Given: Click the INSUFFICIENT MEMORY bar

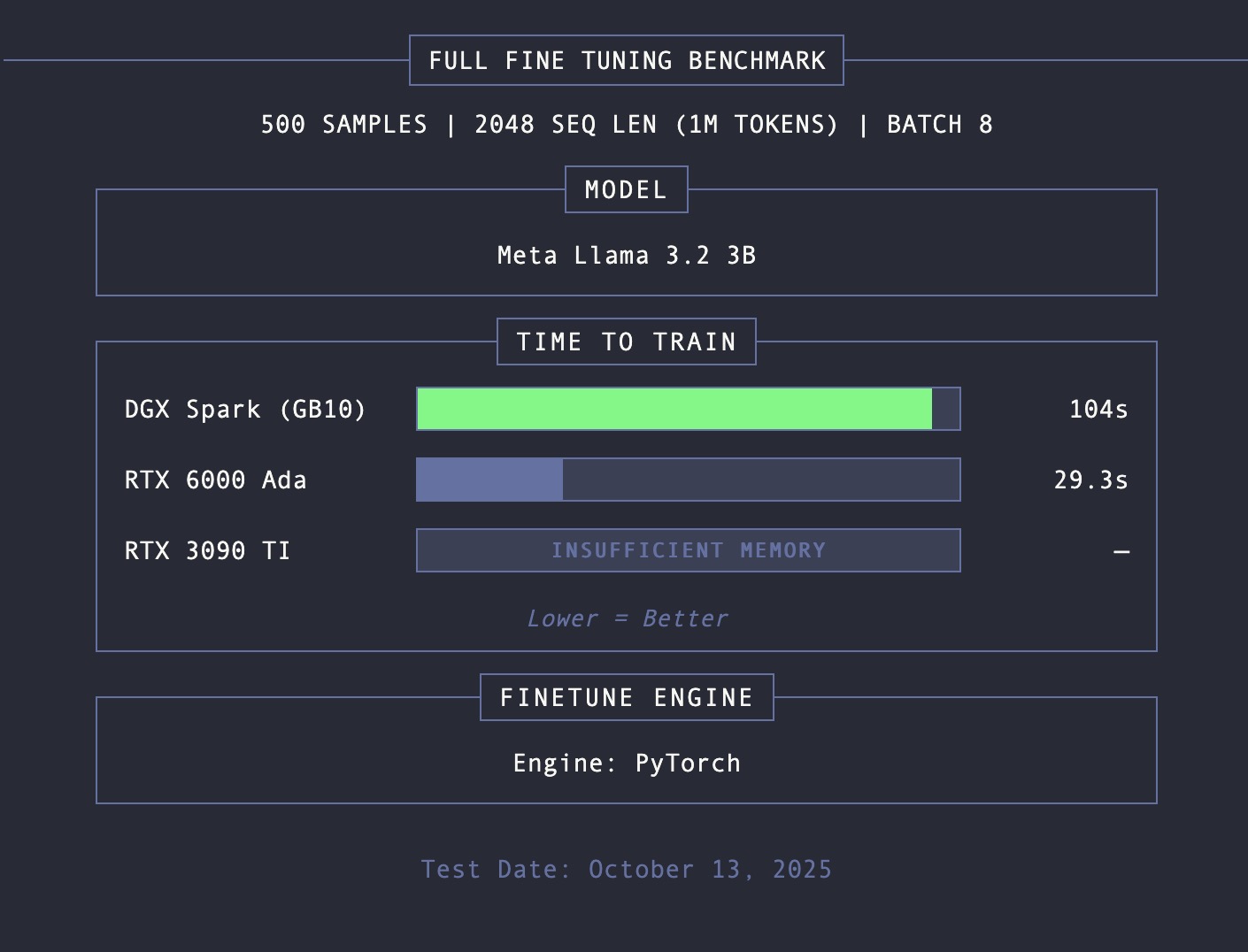Looking at the screenshot, I should (688, 551).
